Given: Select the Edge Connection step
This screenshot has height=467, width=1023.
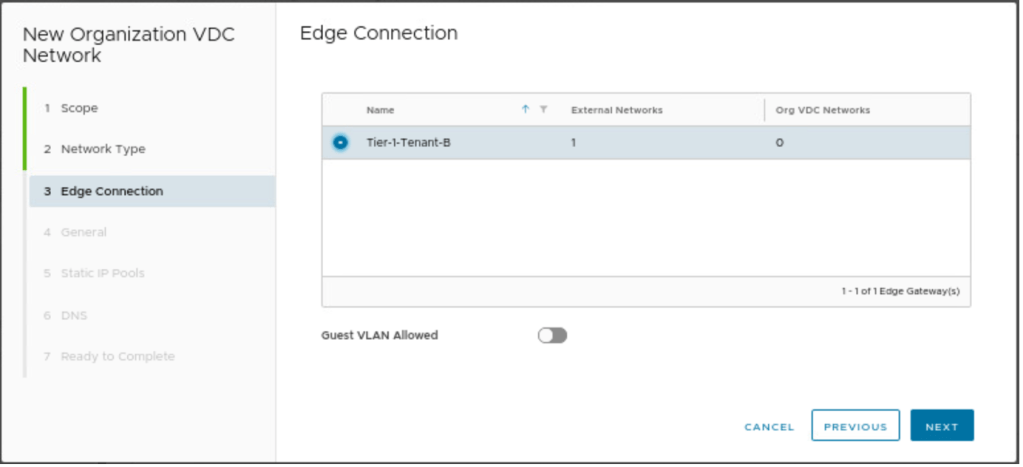Looking at the screenshot, I should (111, 191).
